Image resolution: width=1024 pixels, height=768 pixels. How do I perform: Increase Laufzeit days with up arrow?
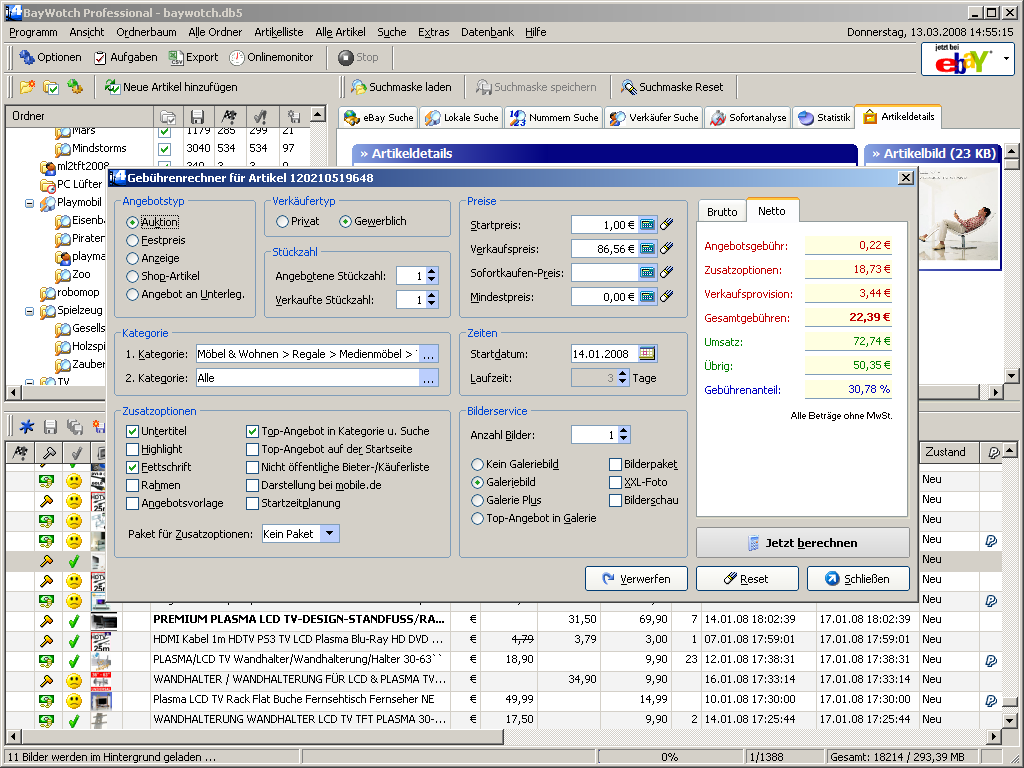point(622,374)
